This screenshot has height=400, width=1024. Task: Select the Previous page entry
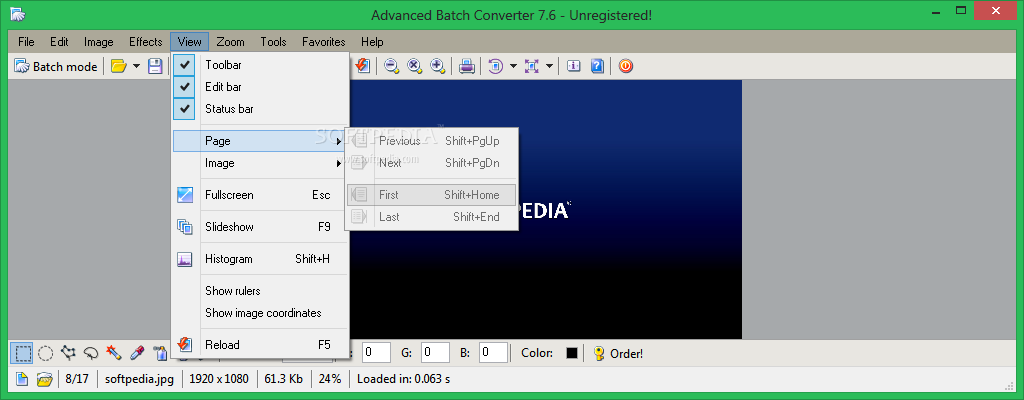[x=432, y=141]
